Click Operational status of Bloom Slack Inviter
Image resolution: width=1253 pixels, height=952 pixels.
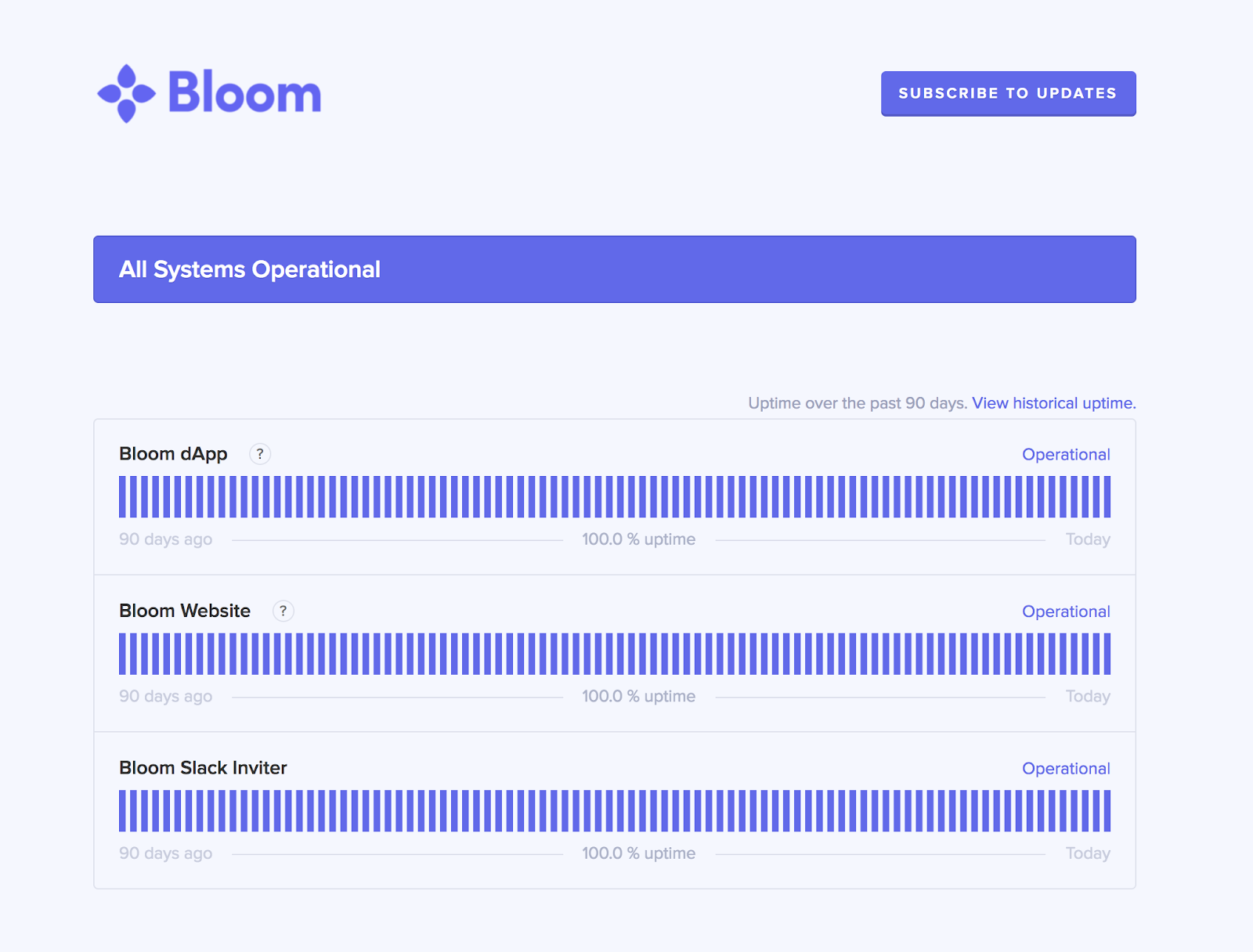coord(1066,769)
